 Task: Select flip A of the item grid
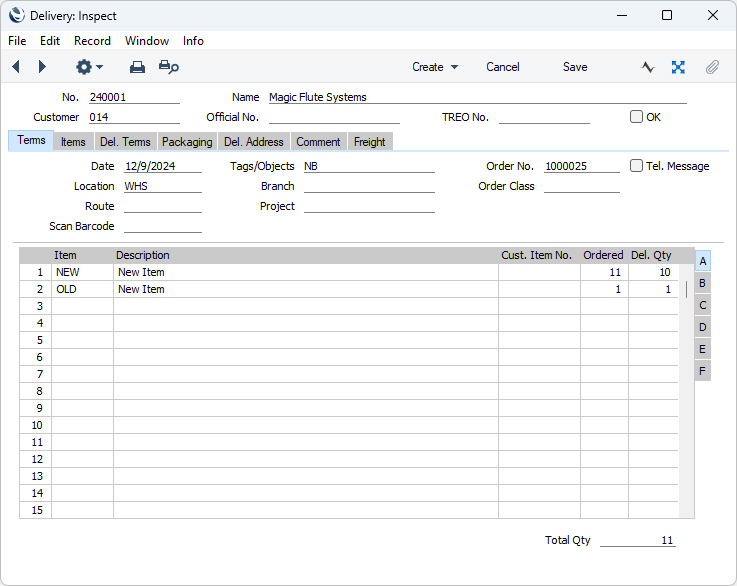(703, 261)
